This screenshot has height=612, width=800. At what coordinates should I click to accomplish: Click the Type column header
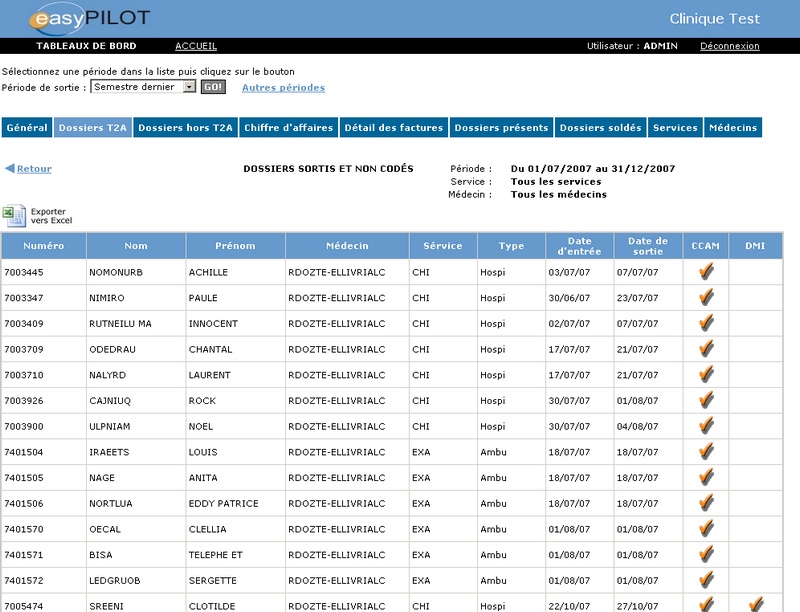[x=511, y=246]
